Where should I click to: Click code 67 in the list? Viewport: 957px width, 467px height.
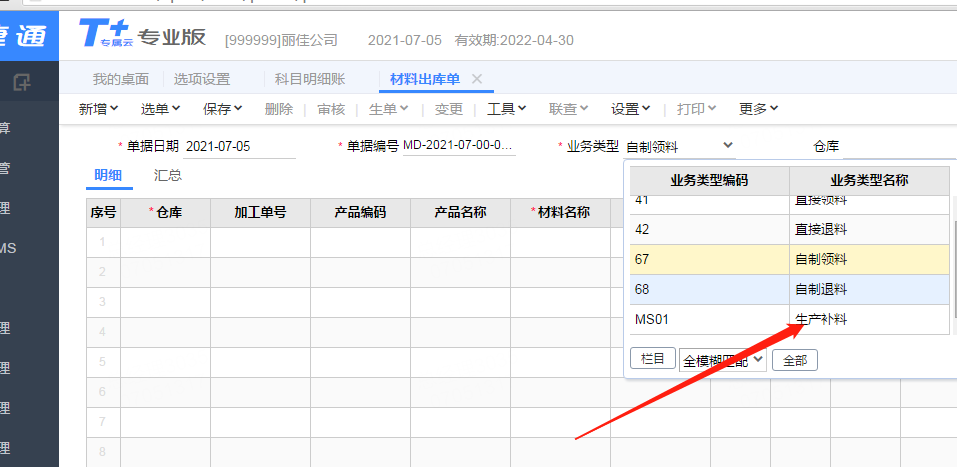[641, 259]
